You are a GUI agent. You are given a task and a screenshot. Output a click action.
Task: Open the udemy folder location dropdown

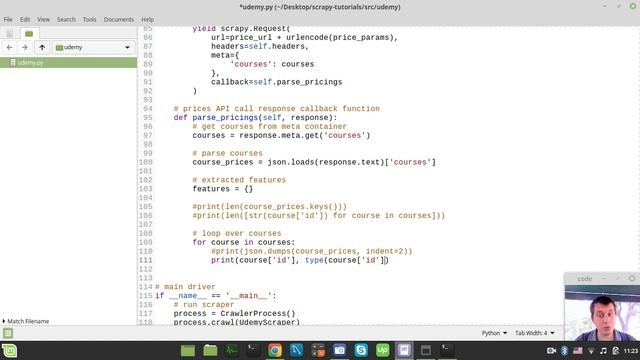coord(93,47)
